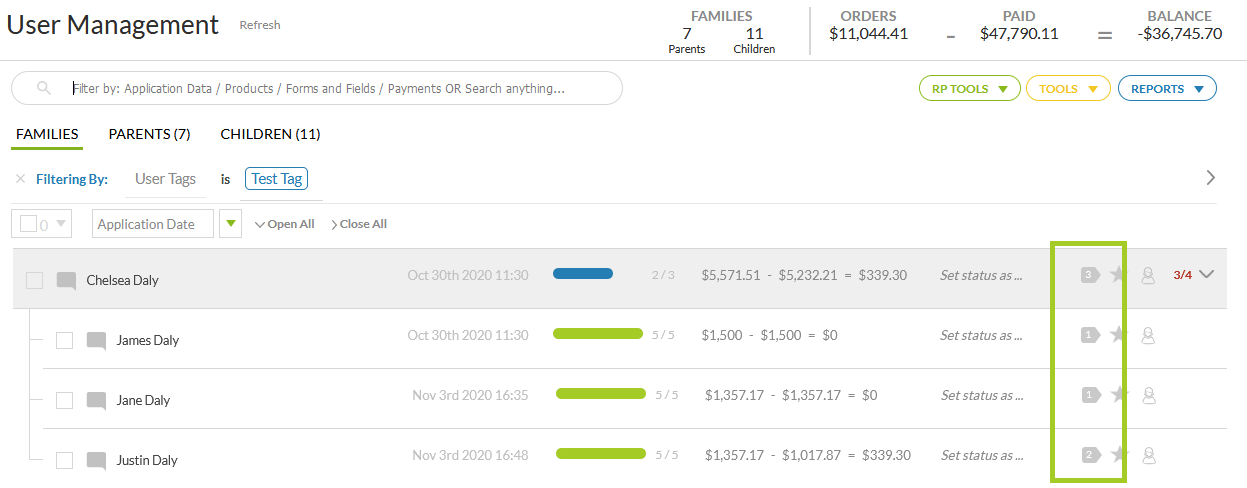Click the tag icon in Justin Daly's row

pyautogui.click(x=1090, y=455)
